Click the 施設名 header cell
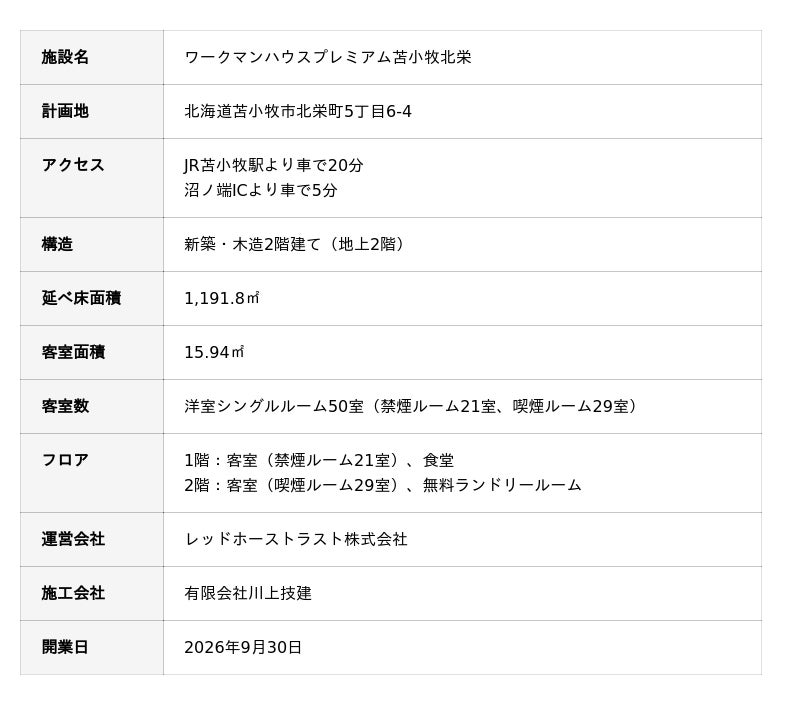This screenshot has height=705, width=800. click(x=65, y=57)
